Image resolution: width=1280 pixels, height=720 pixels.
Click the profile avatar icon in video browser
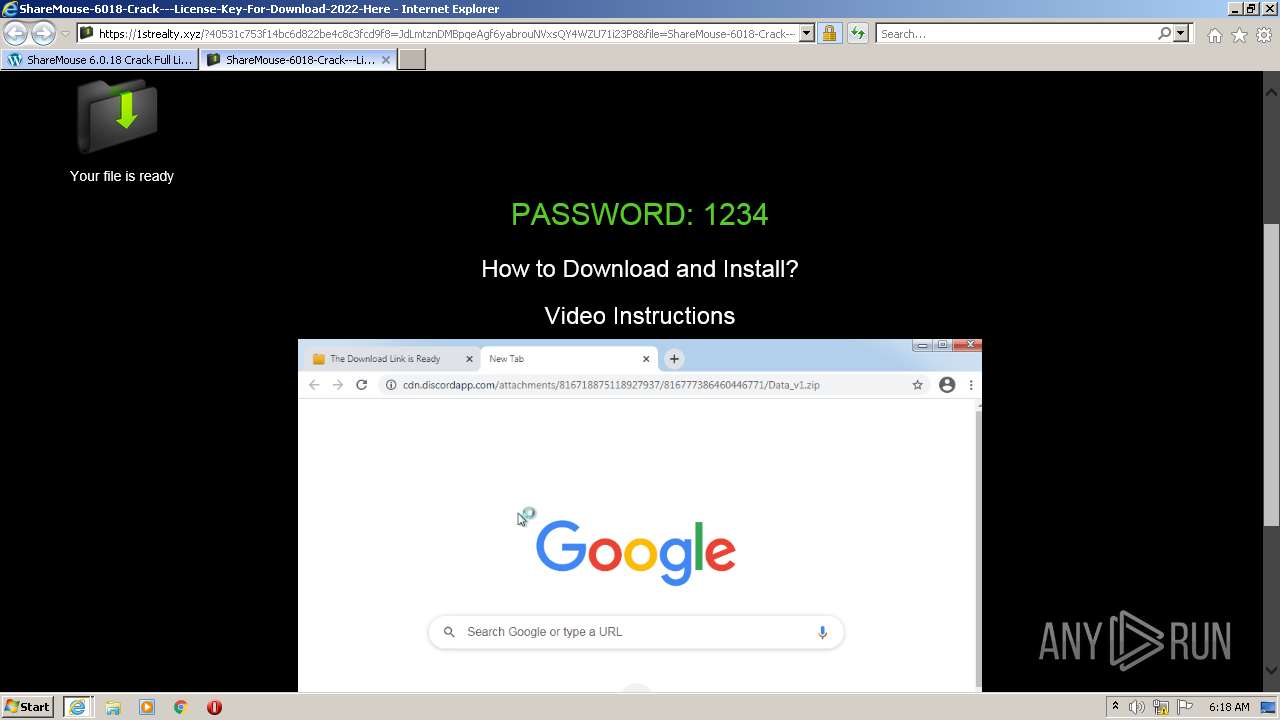click(x=947, y=385)
